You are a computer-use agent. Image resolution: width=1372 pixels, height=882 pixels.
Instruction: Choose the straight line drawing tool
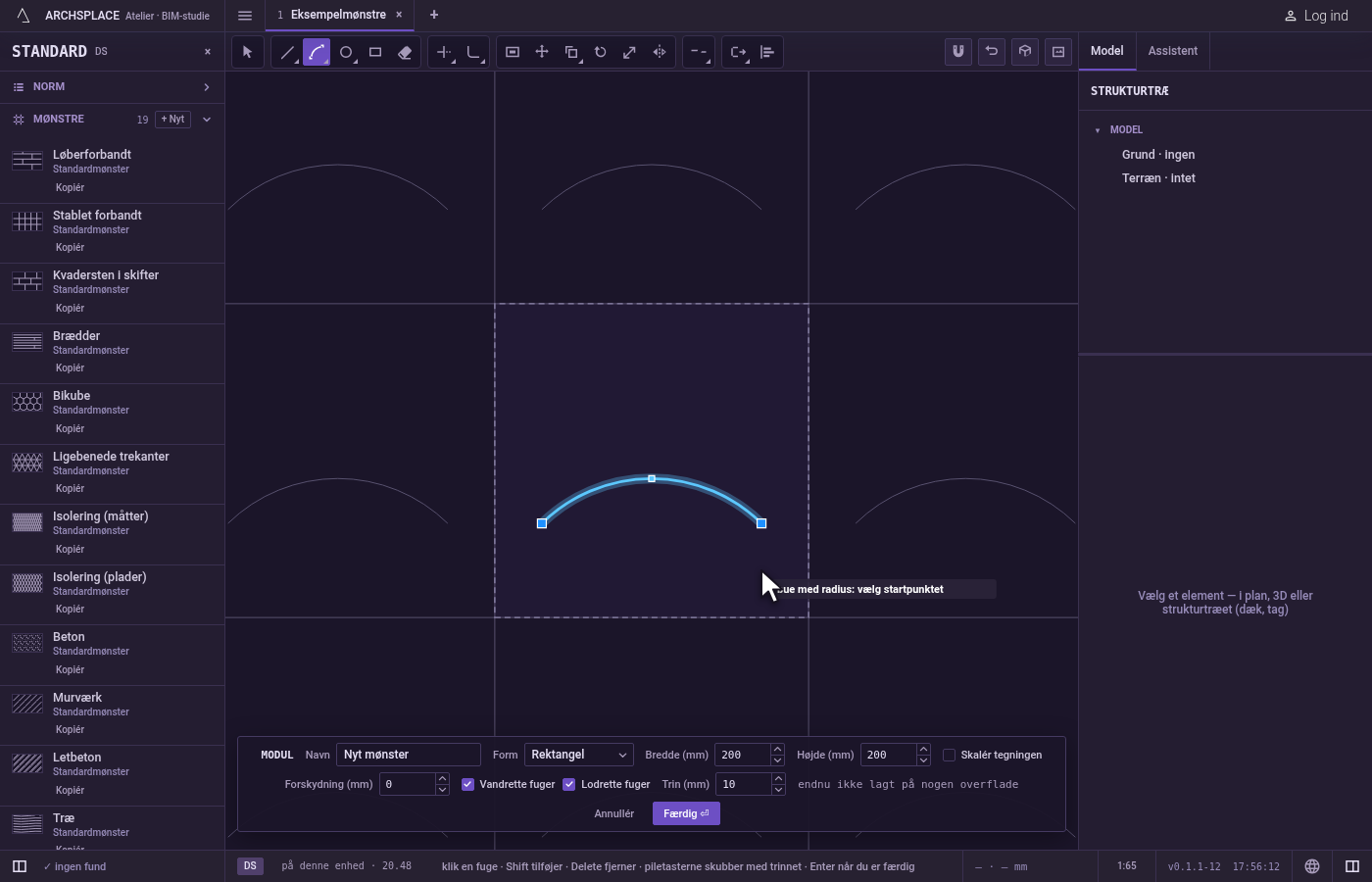pos(287,52)
